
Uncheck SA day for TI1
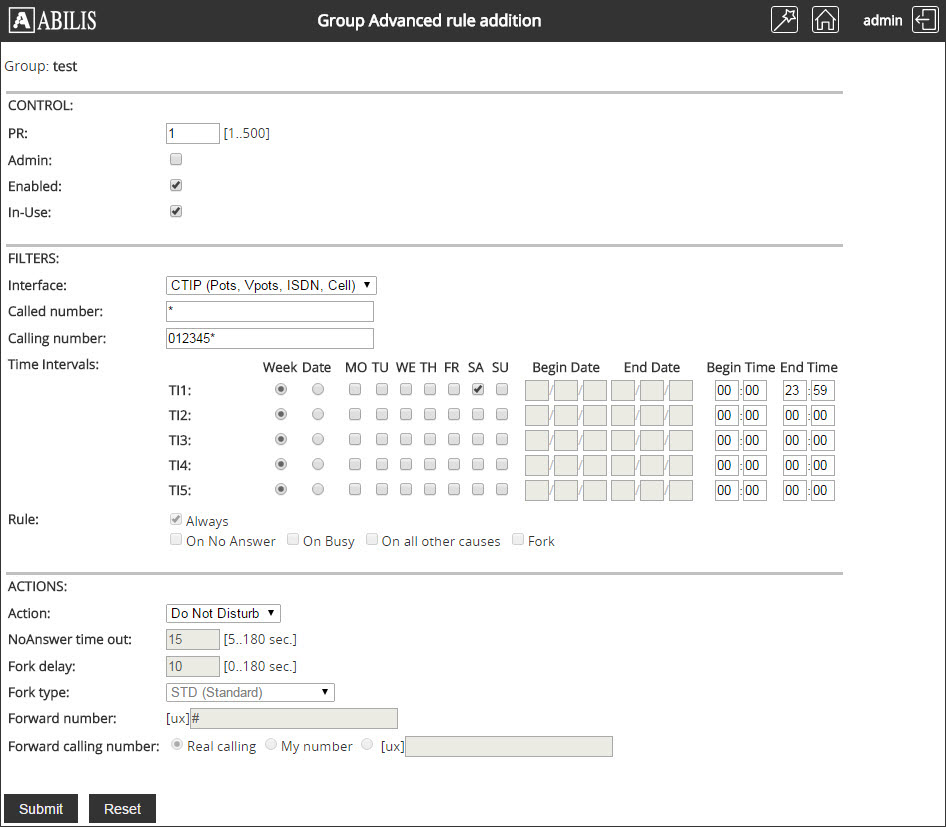478,389
